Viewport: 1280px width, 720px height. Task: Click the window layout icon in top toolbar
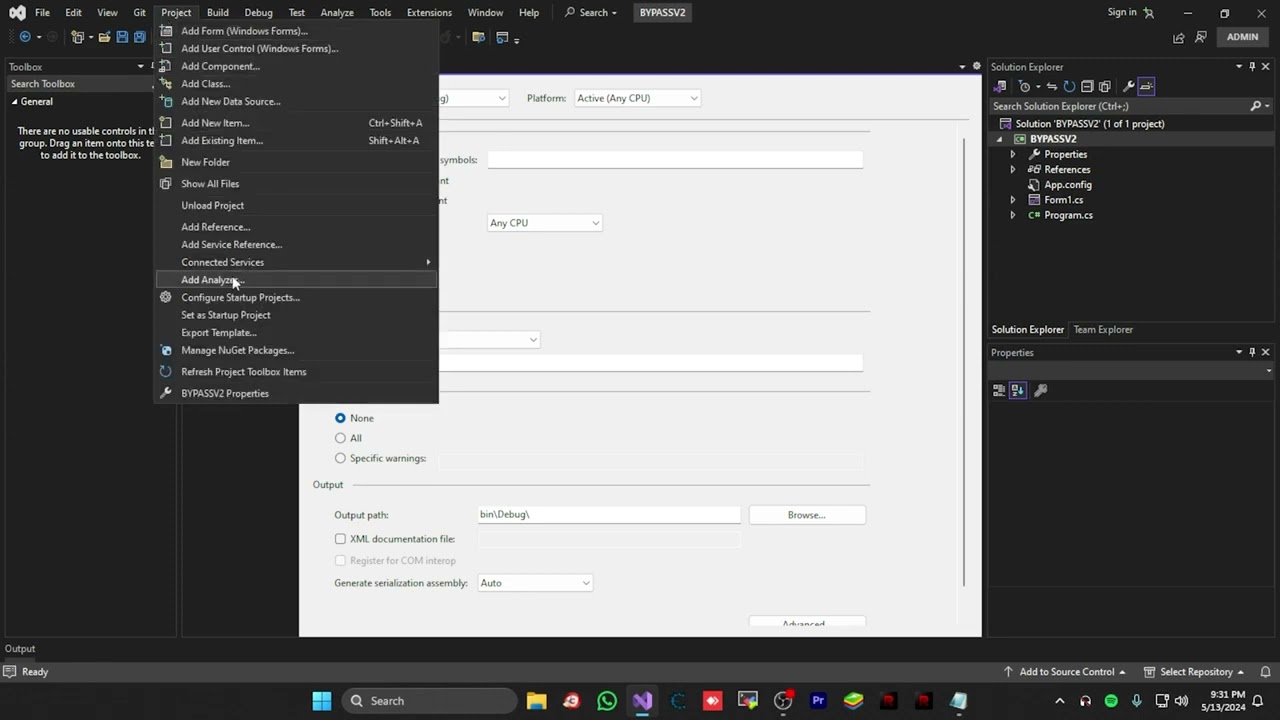click(502, 37)
